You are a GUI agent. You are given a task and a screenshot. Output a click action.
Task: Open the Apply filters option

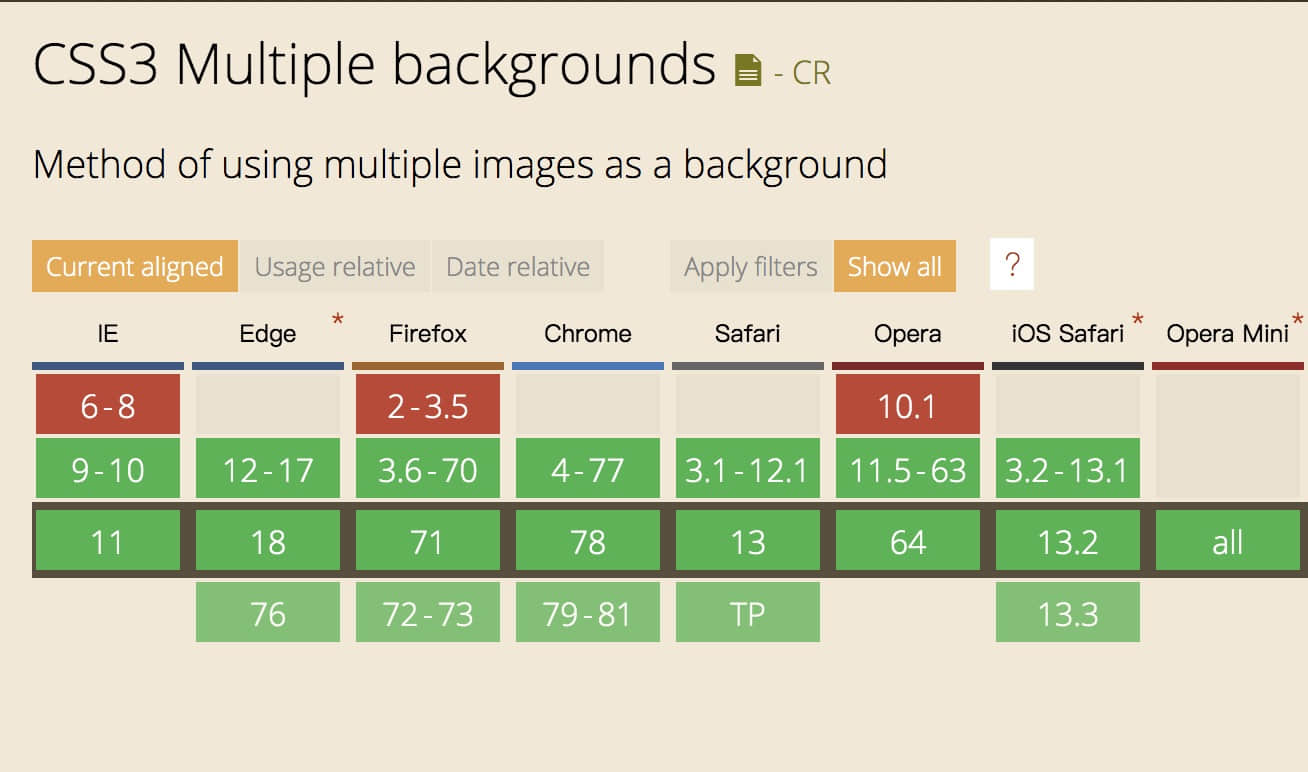751,266
